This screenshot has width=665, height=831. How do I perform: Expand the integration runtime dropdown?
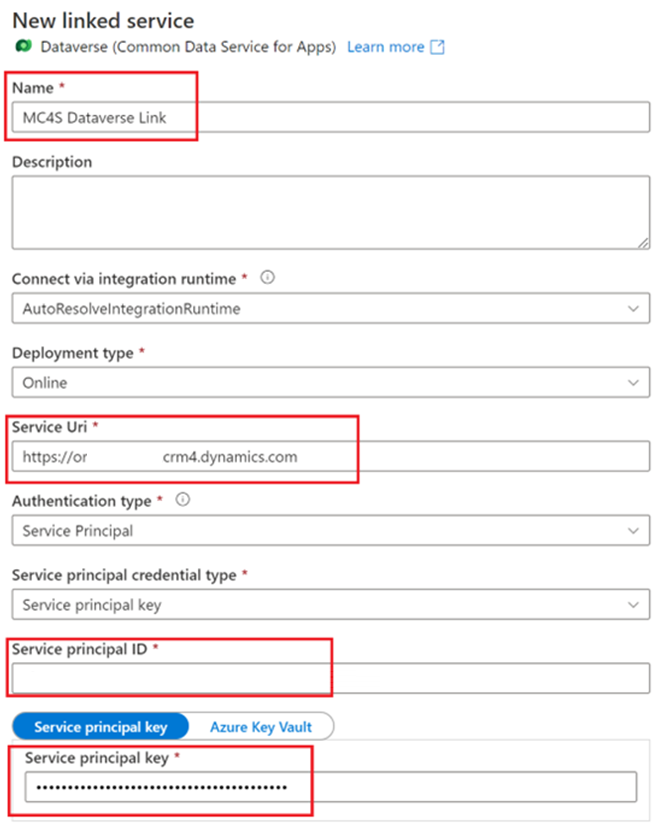point(331,308)
